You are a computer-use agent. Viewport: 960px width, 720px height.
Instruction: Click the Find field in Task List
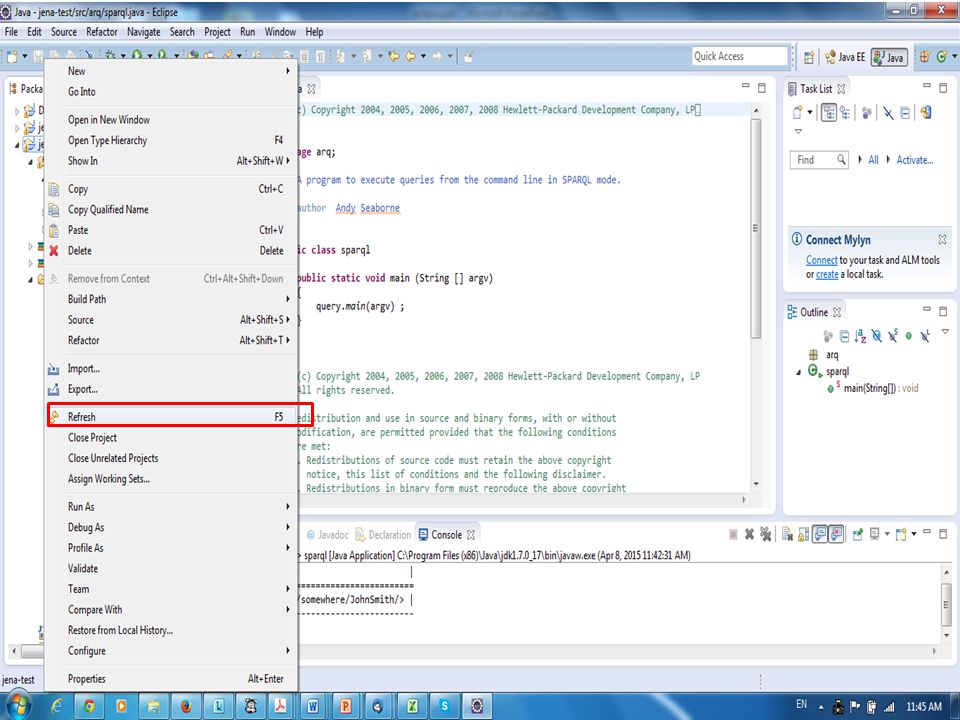click(819, 160)
